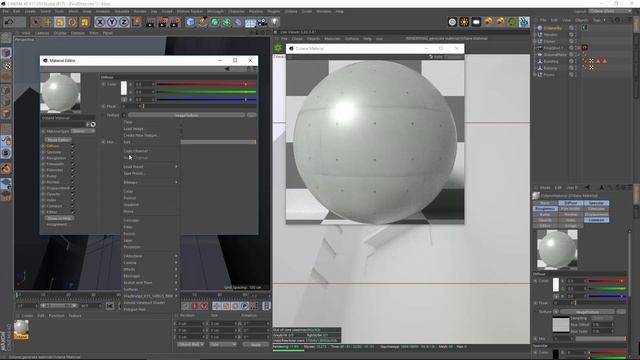Click the ImageTexture bar in Material Editor
Viewport: 640px width, 360px height.
click(187, 116)
